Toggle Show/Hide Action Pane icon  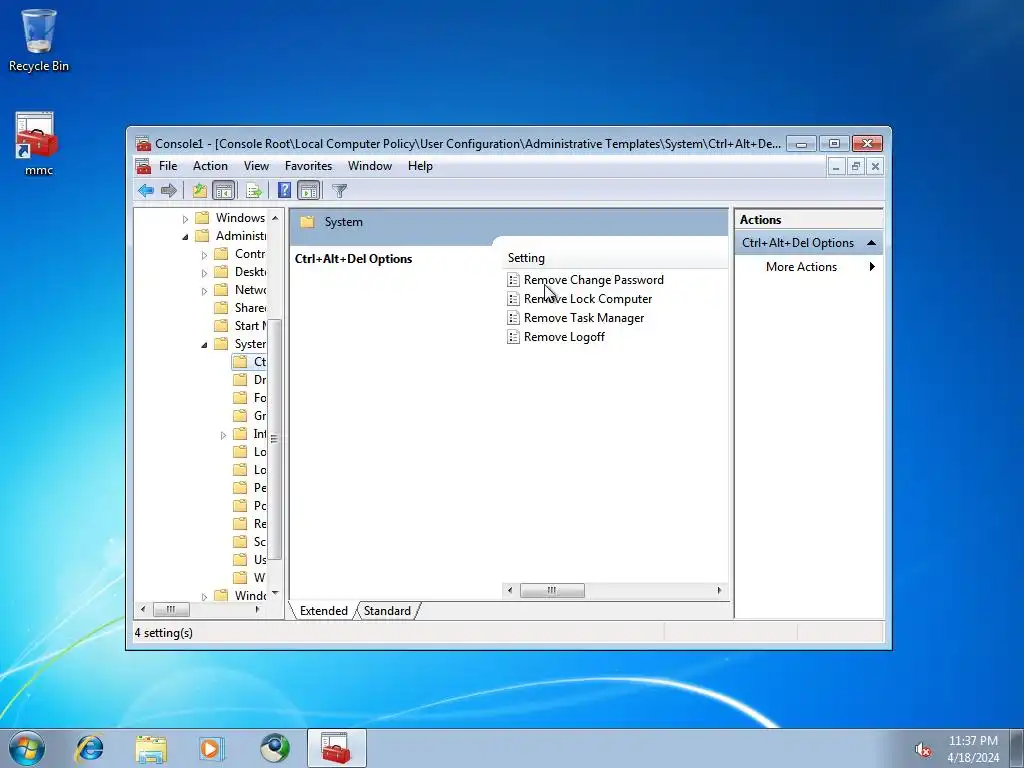click(x=308, y=190)
